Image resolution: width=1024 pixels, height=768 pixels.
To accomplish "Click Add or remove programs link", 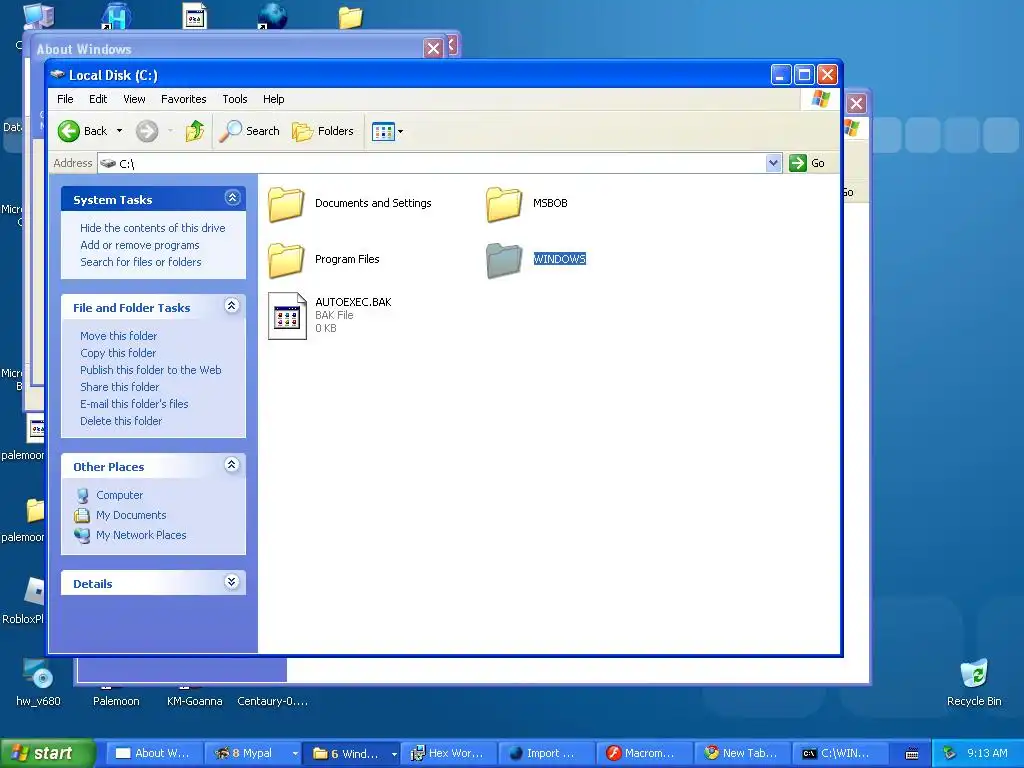I will (140, 245).
